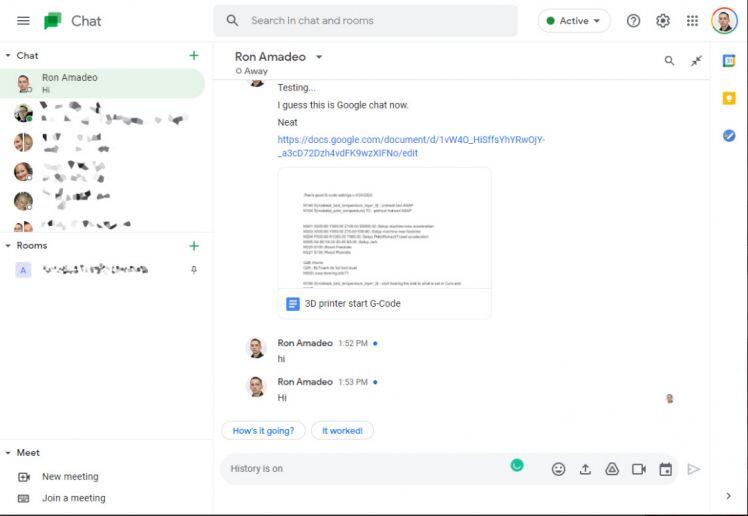Collapse the conversation with the arrows icon
Screen dimensions: 748x516
click(696, 61)
